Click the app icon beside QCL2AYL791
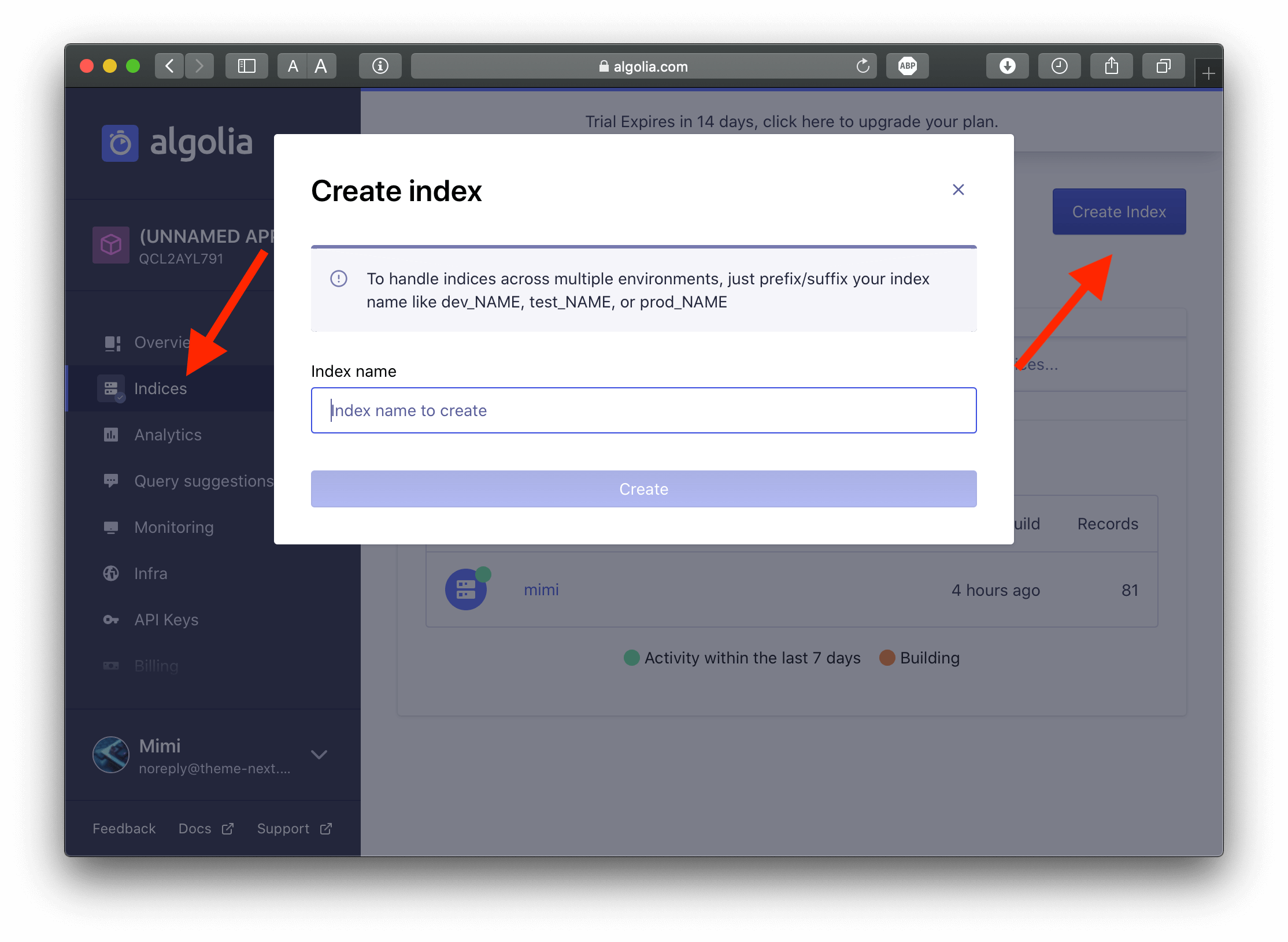 pos(110,244)
